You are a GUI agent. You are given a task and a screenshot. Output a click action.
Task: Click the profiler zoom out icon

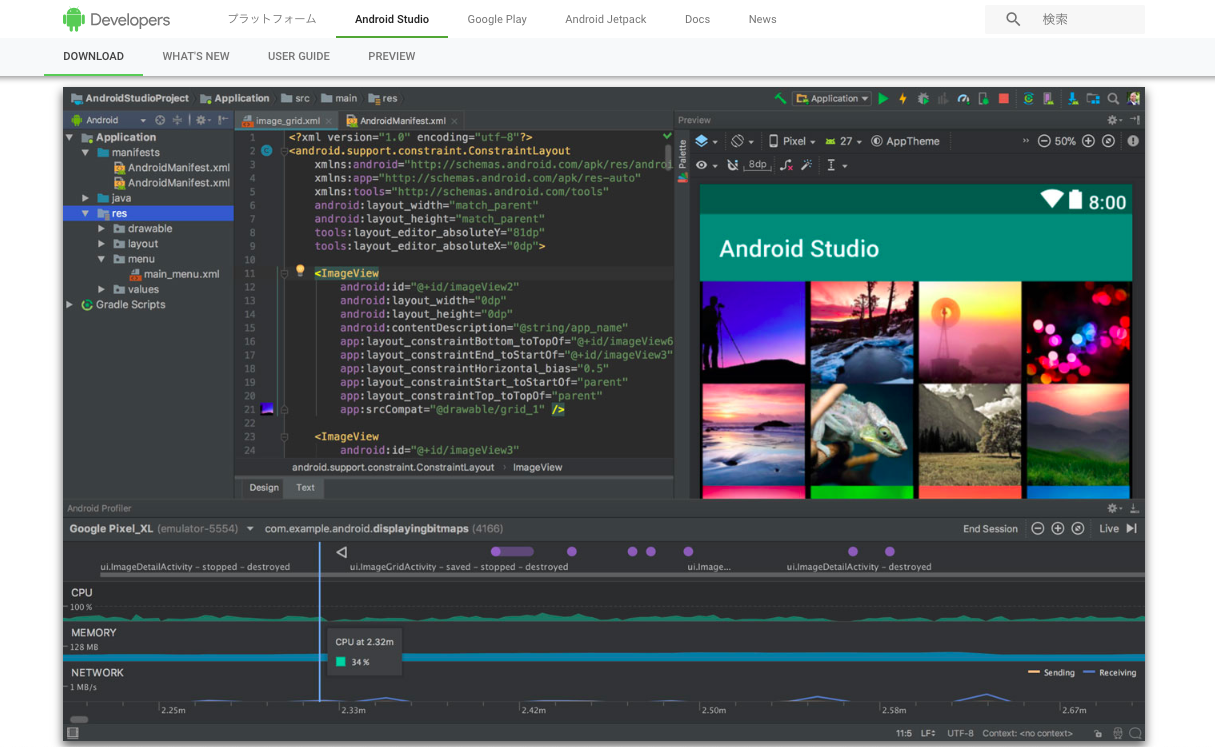click(x=1038, y=528)
